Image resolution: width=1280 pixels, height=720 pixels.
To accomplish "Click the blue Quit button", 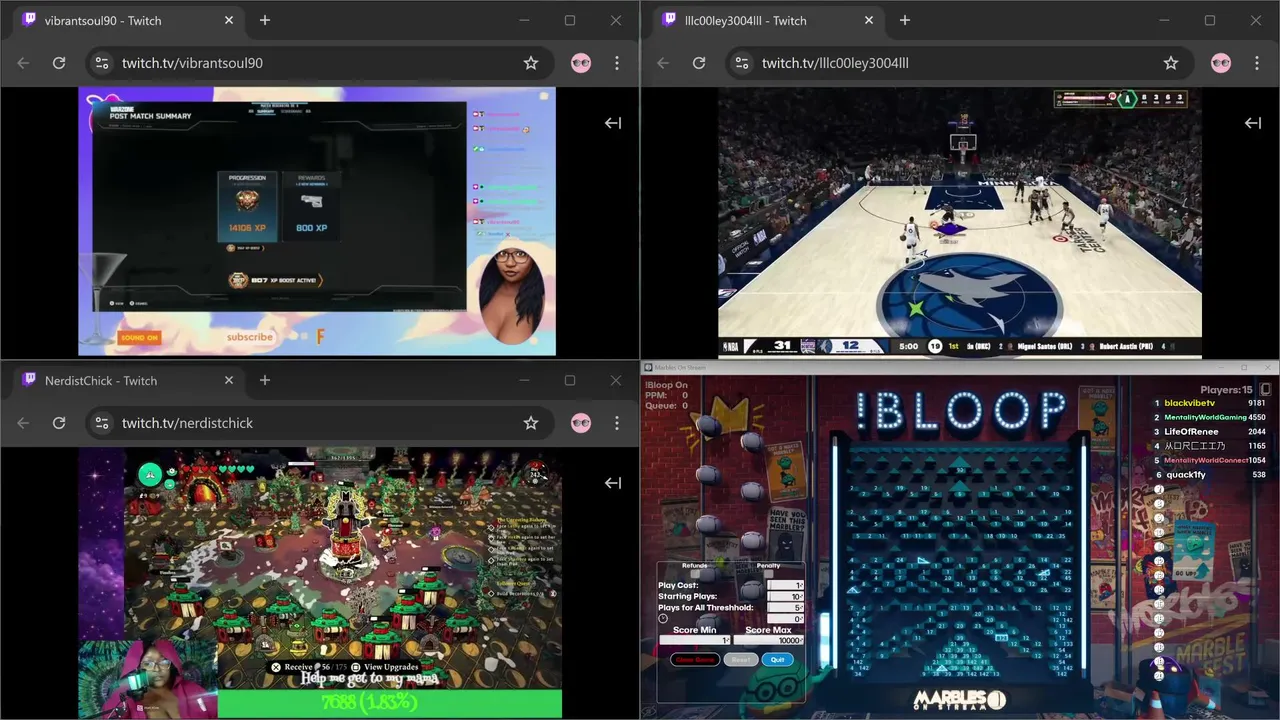I will click(778, 660).
